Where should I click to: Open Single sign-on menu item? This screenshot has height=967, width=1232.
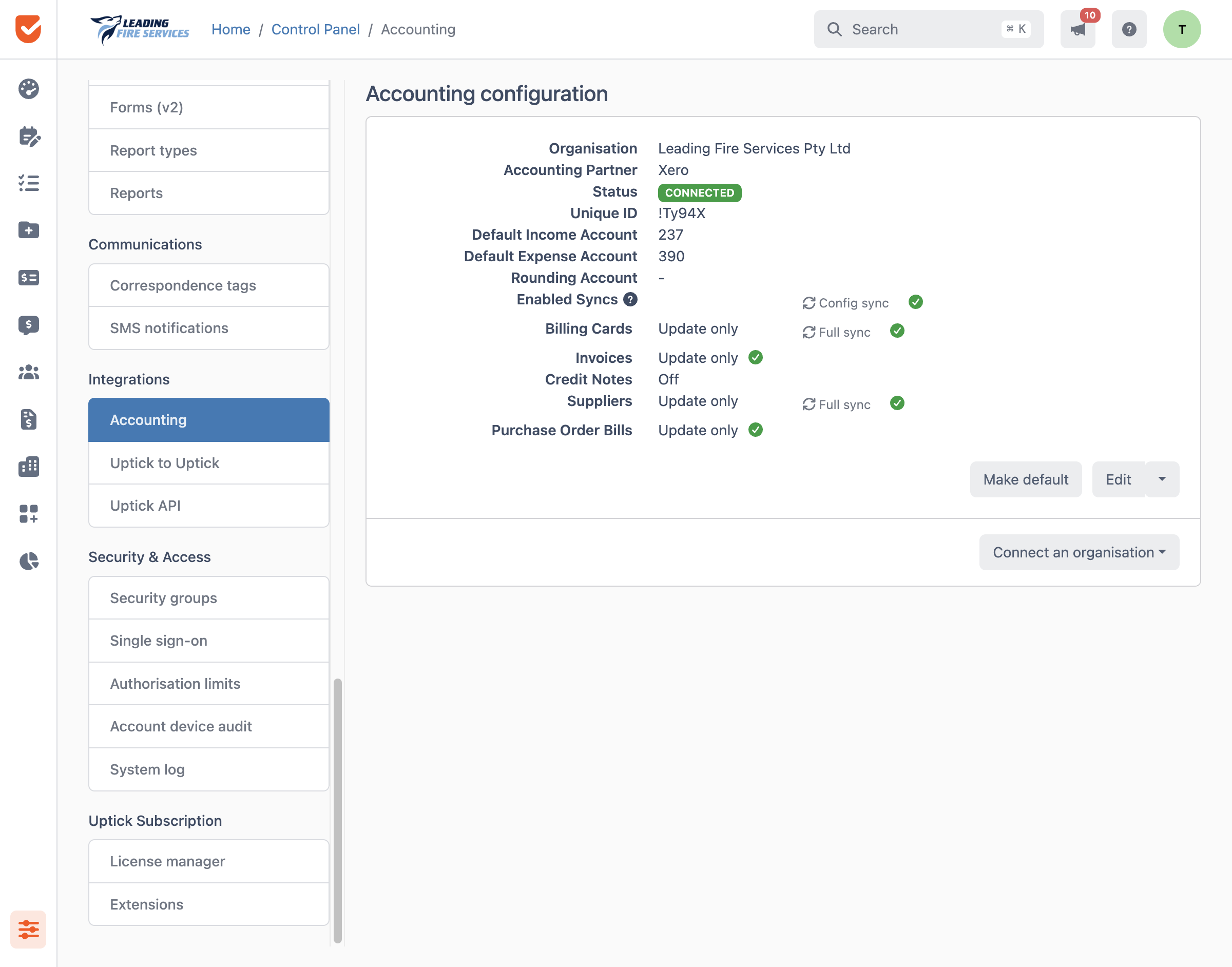[209, 641]
